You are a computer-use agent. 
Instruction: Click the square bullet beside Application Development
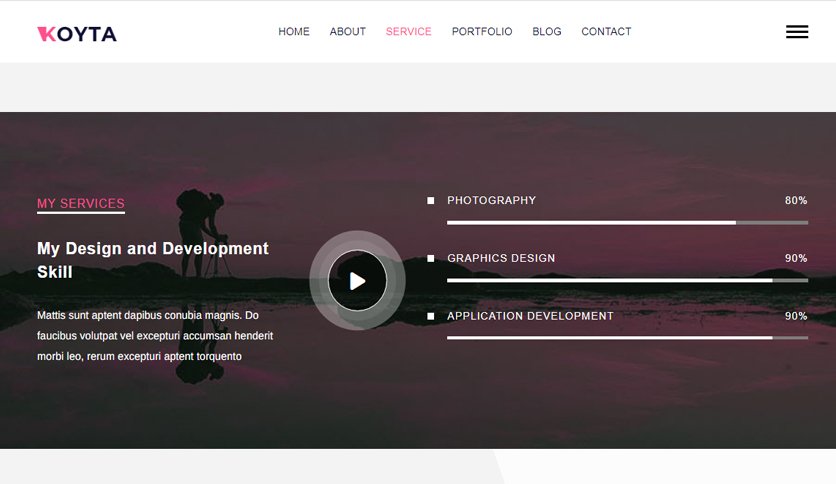(430, 316)
